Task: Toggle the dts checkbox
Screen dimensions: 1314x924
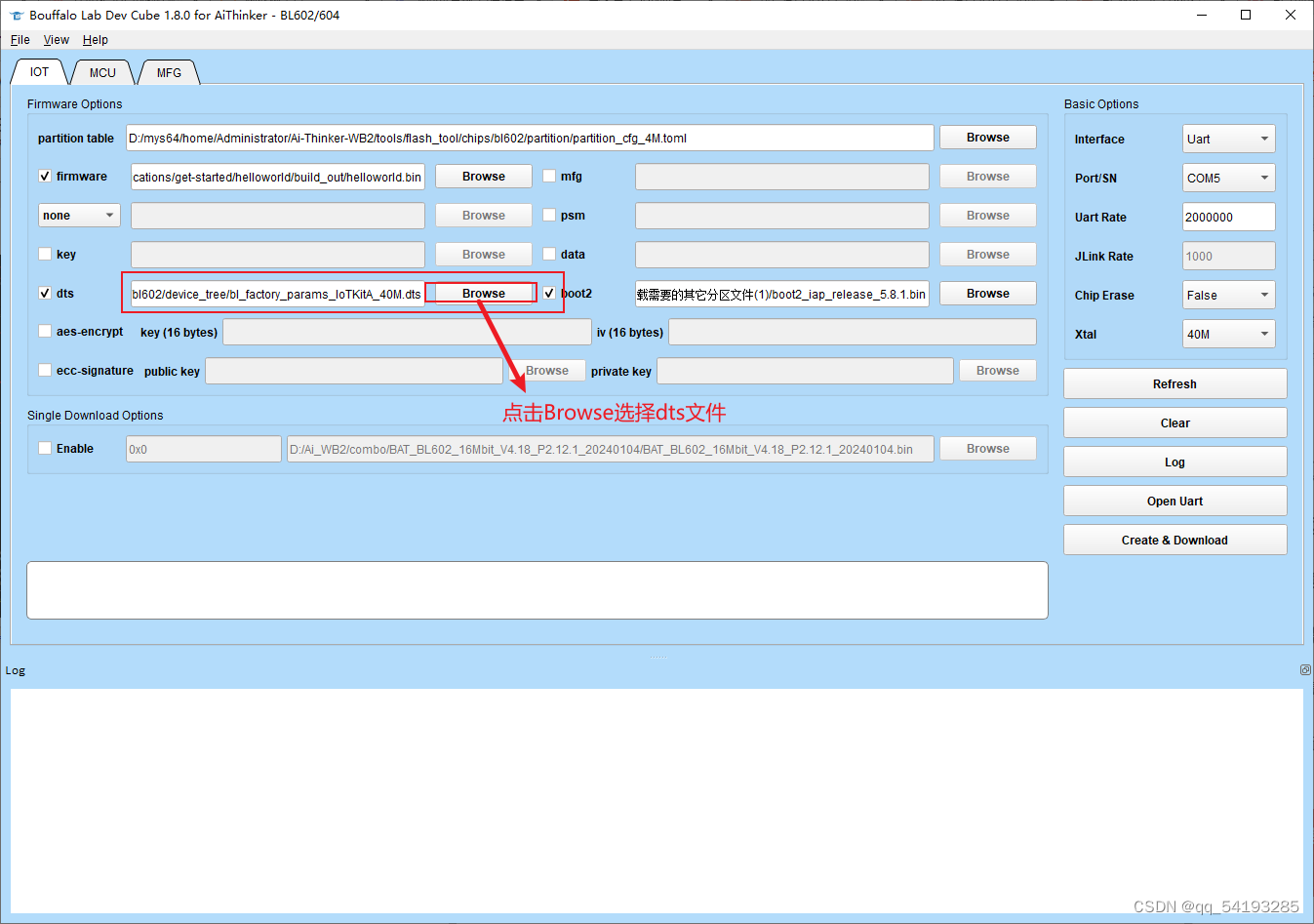Action: point(45,293)
